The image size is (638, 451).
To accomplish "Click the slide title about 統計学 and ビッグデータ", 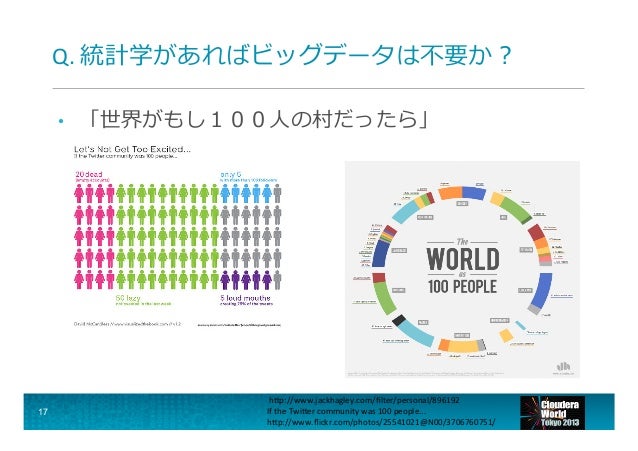I will [x=282, y=55].
